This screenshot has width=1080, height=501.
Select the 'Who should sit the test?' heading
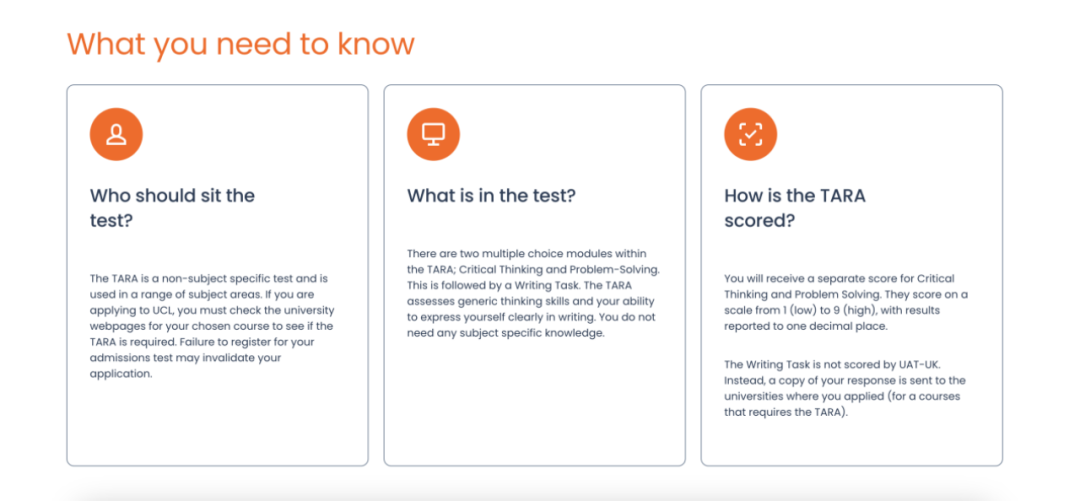point(172,208)
